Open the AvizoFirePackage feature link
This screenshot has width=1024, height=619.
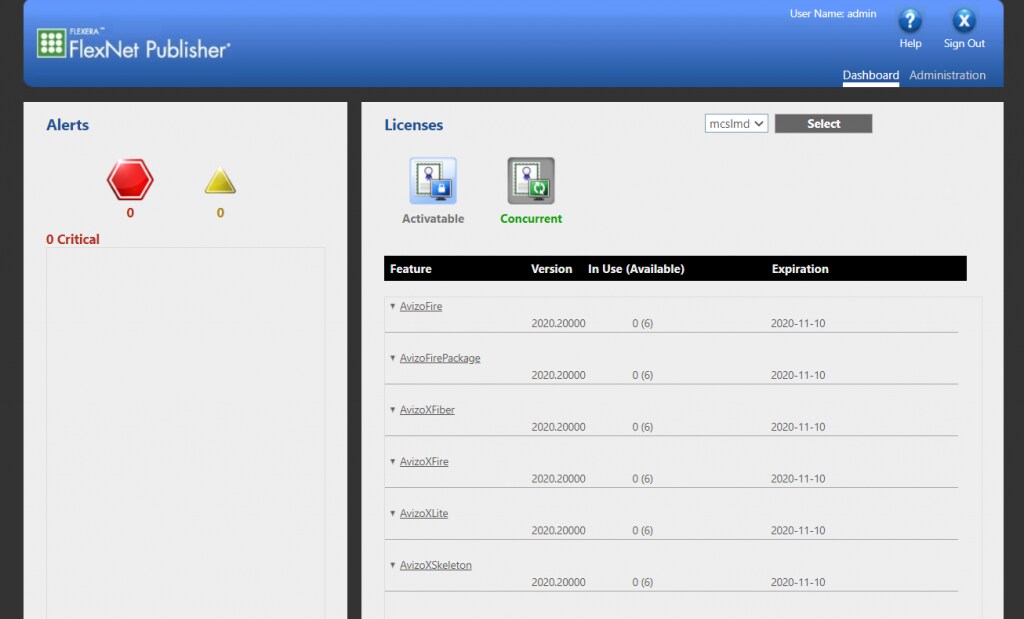(440, 358)
